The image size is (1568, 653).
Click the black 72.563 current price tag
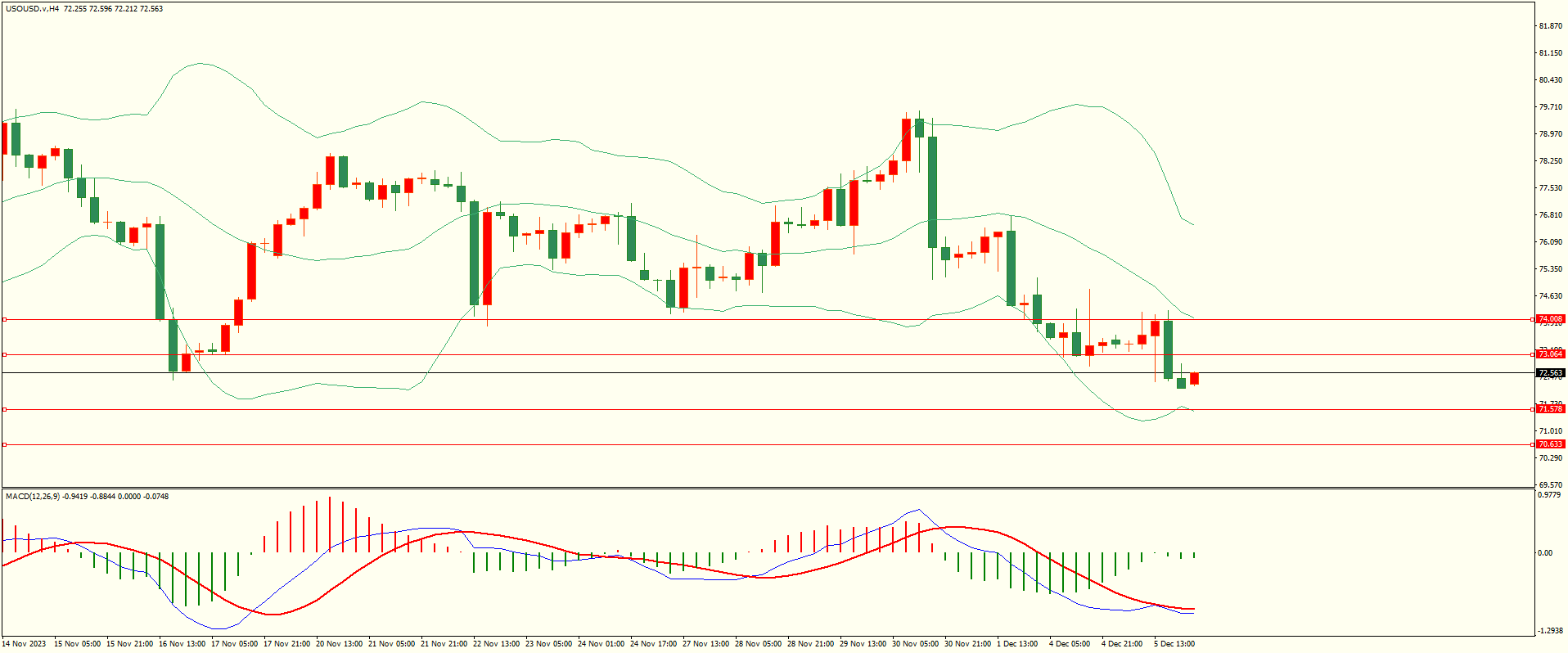point(1550,373)
